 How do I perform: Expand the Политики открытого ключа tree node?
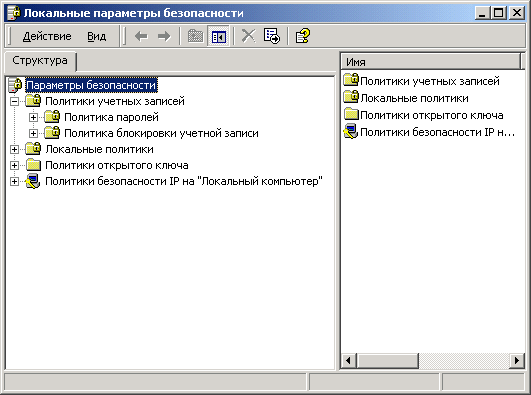click(x=14, y=165)
